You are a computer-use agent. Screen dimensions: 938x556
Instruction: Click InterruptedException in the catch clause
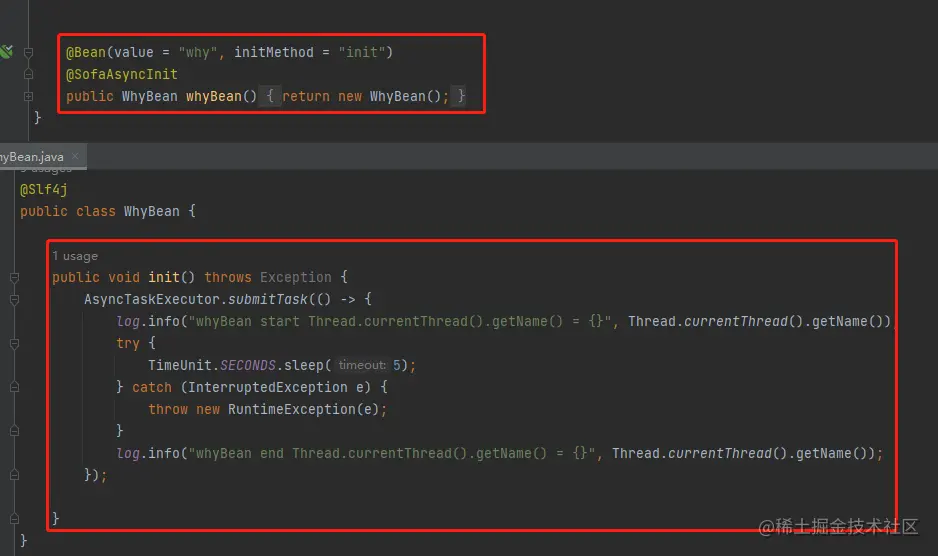(267, 387)
